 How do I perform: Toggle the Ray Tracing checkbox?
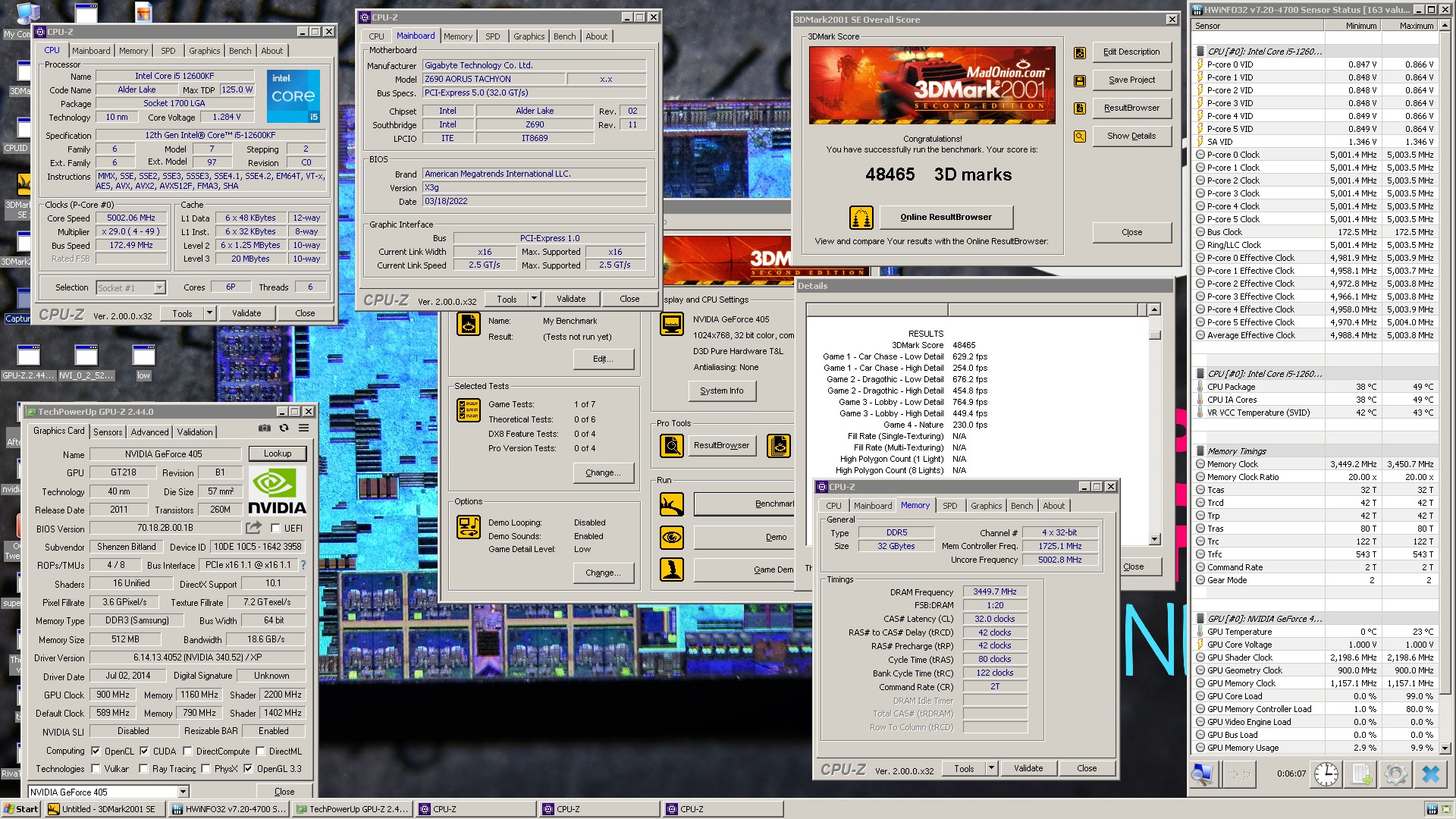[143, 769]
